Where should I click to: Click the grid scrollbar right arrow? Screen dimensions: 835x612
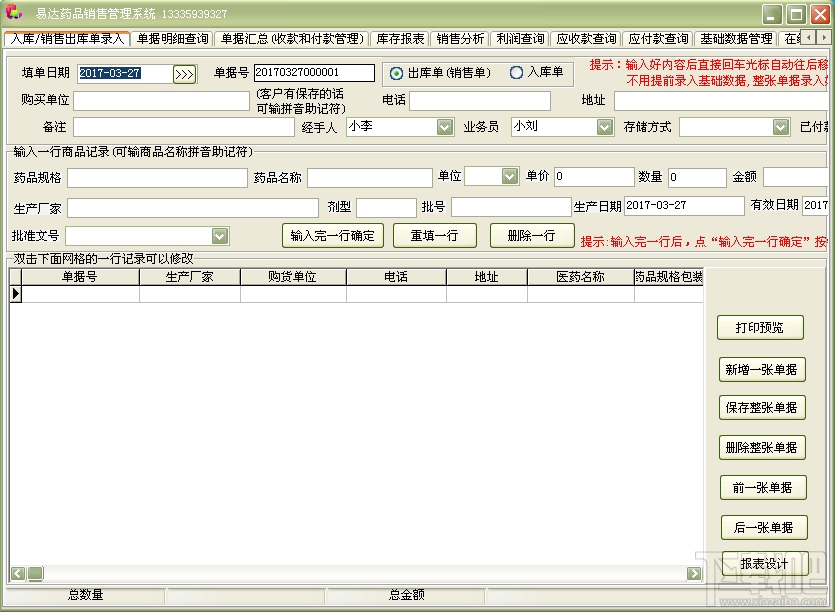pos(693,573)
